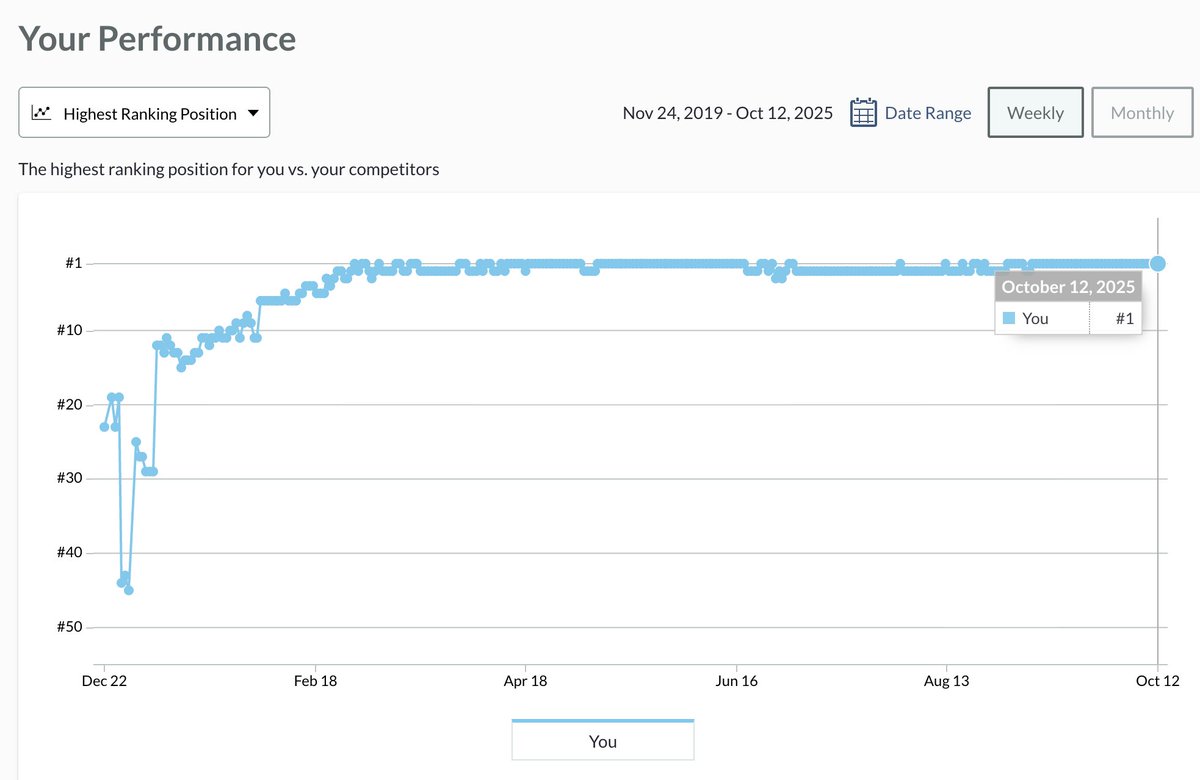This screenshot has width=1200, height=780.
Task: Click the #30 y-axis label
Action: [x=68, y=479]
